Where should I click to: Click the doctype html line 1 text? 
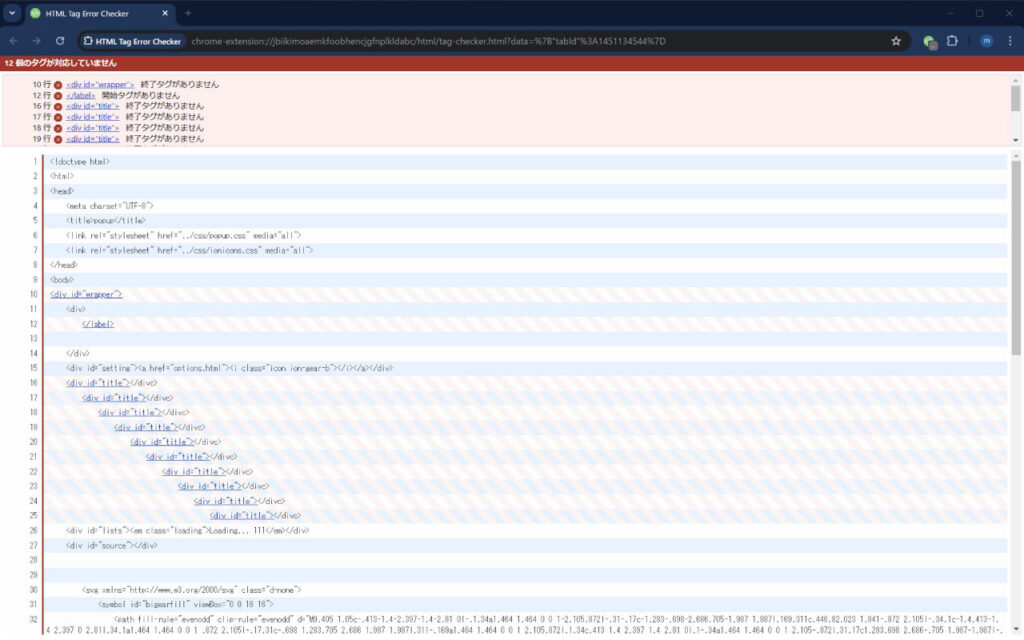[80, 161]
